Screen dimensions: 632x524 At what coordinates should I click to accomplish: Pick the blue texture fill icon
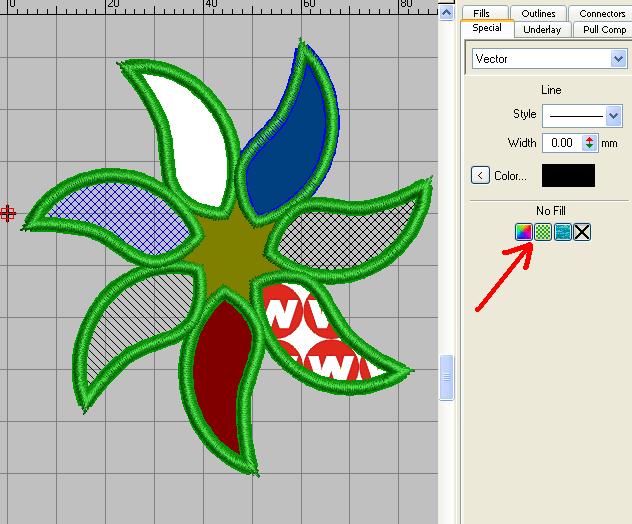[562, 232]
